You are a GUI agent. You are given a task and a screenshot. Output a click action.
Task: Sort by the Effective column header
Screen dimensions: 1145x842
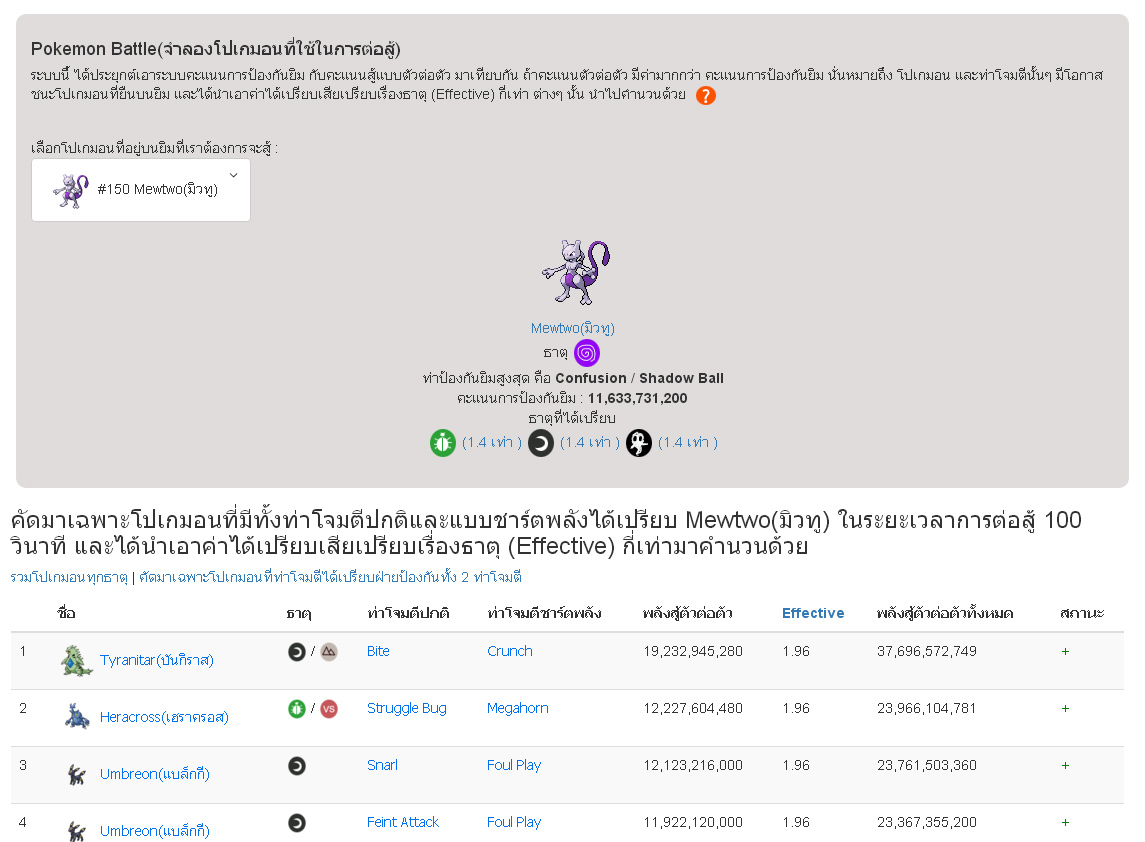(813, 613)
